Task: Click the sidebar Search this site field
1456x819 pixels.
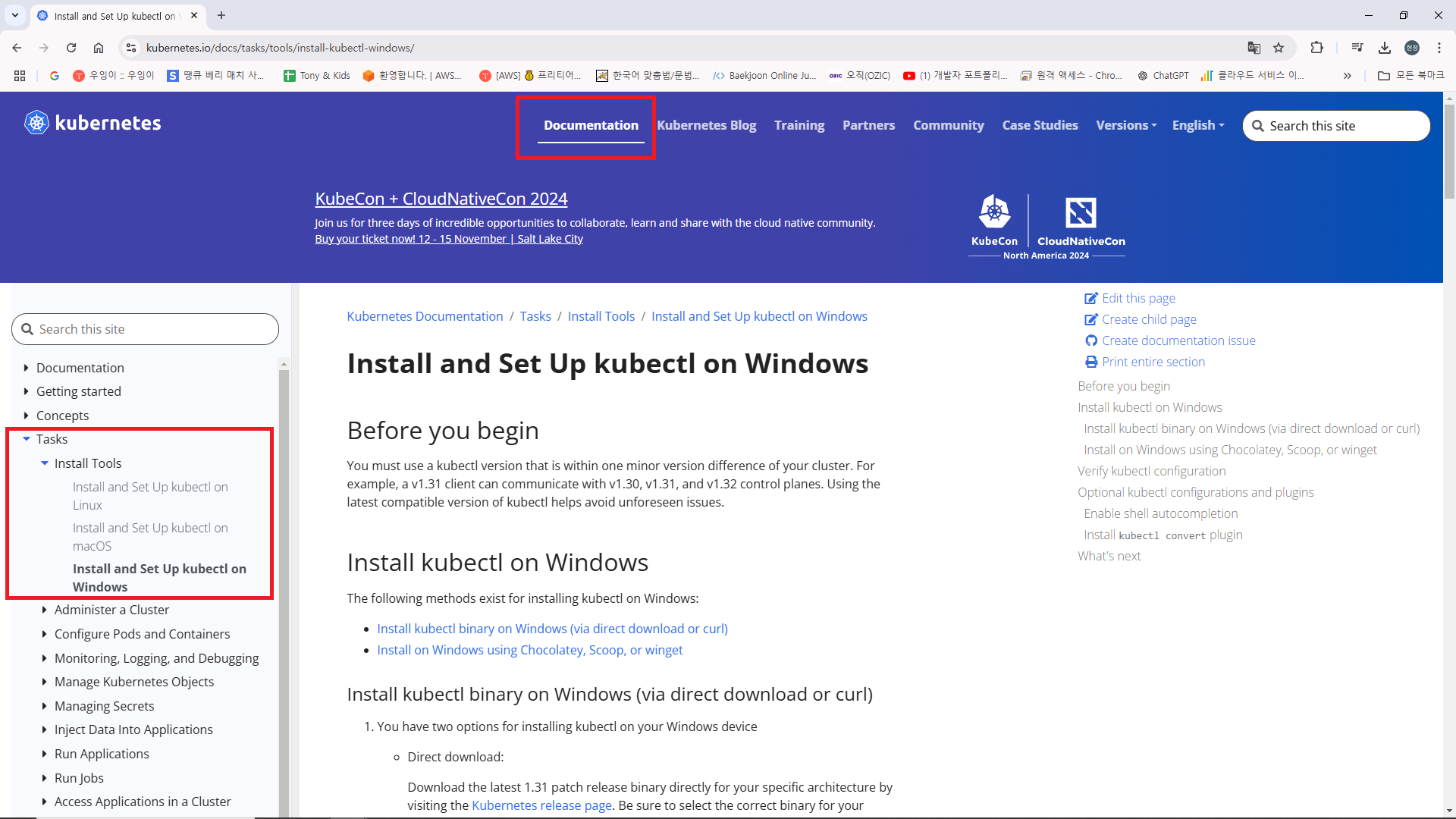Action: (146, 329)
